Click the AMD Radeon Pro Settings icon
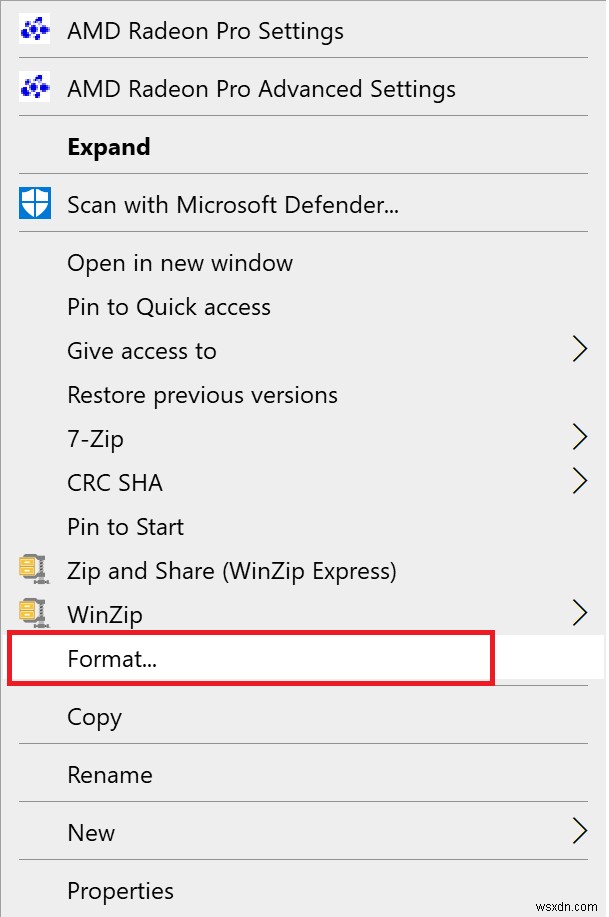This screenshot has height=917, width=609. point(33,29)
